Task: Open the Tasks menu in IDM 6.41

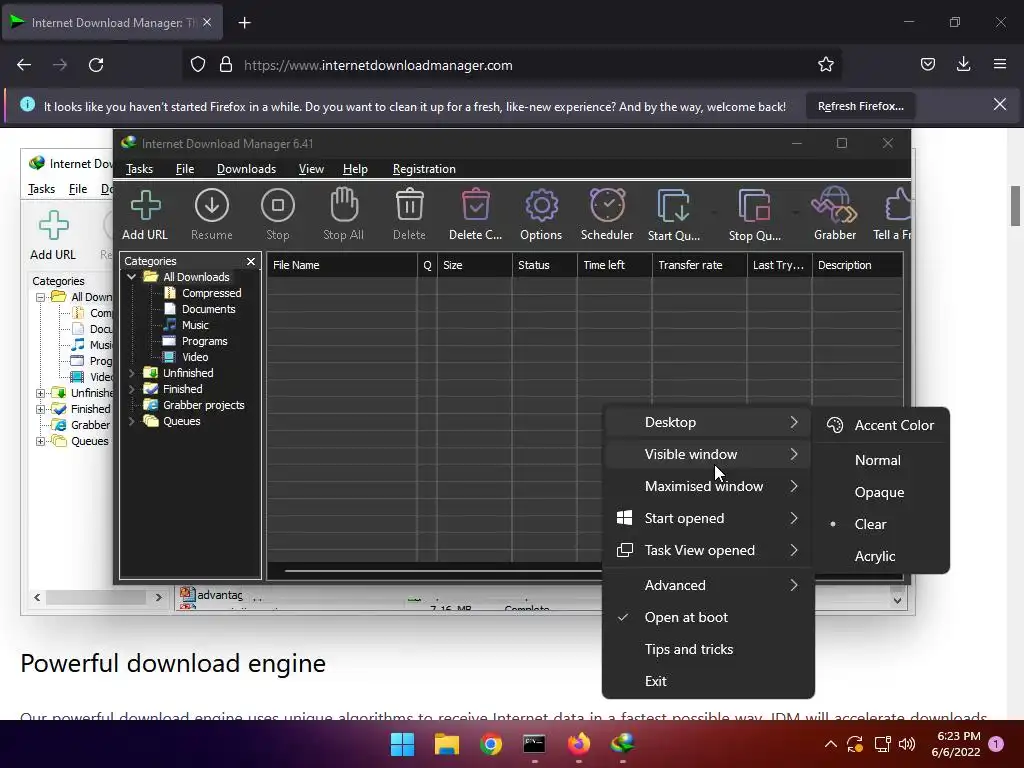Action: (139, 169)
